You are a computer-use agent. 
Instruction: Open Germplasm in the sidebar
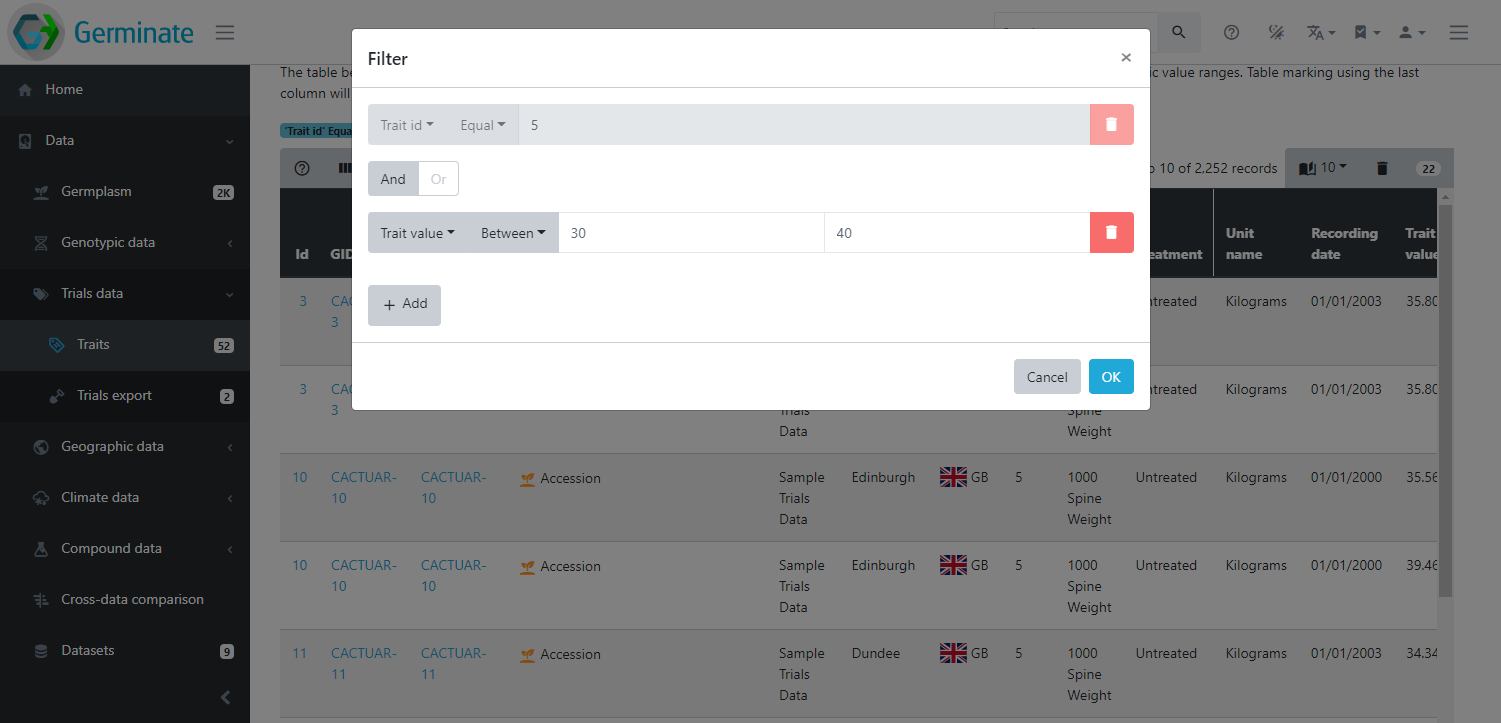pyautogui.click(x=96, y=192)
